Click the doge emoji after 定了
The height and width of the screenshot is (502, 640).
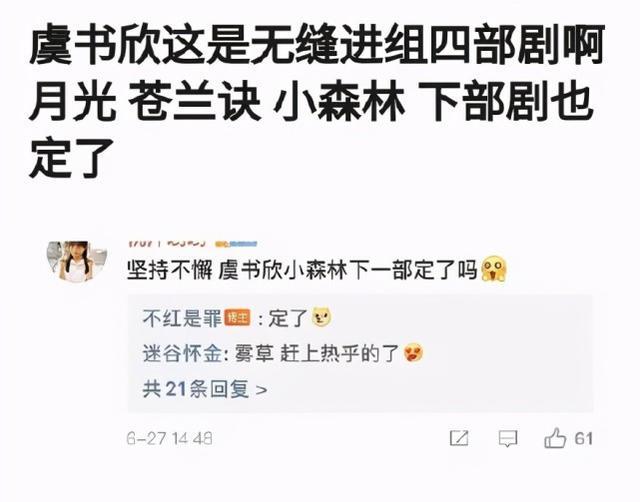321,318
